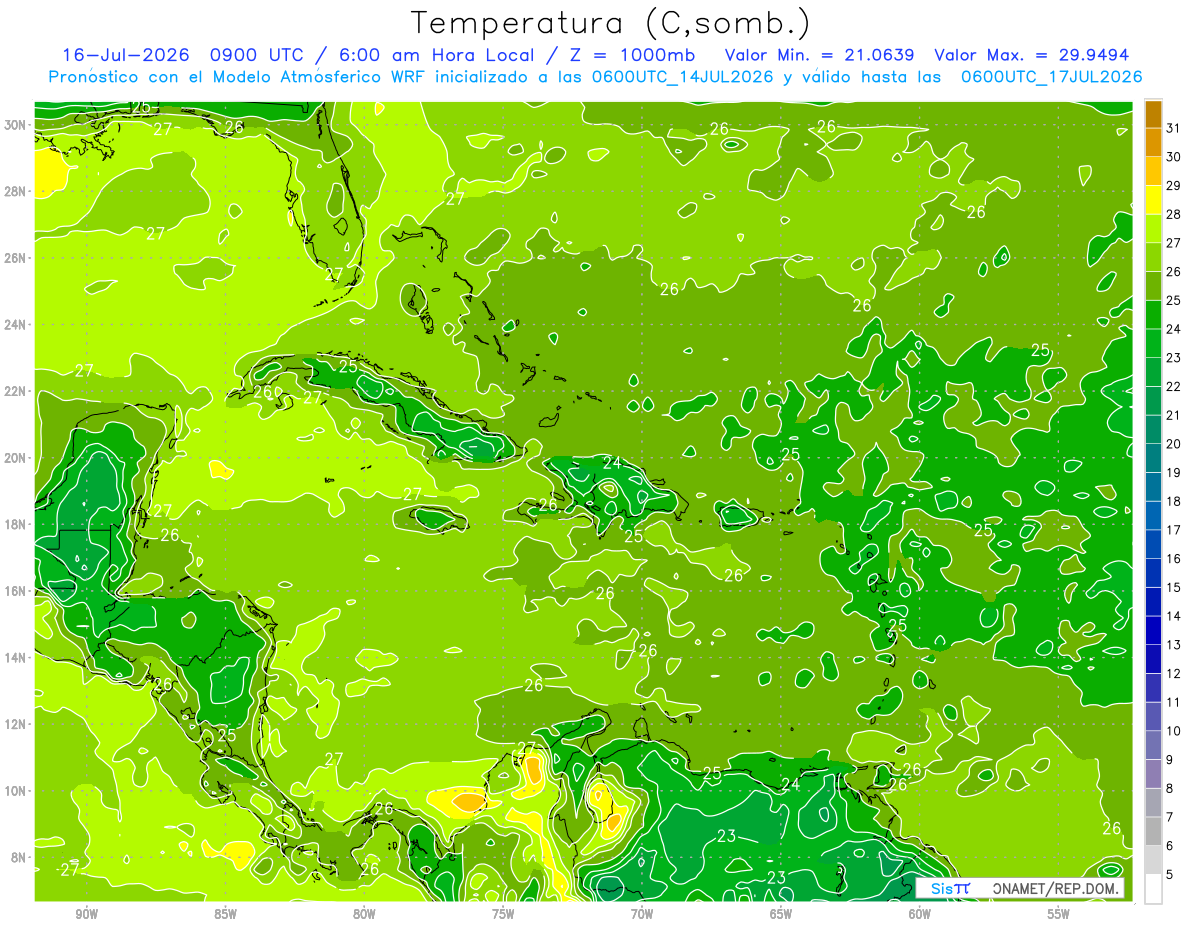Click the "75W" longitude label
Screen dimensions: 1200x927
(x=503, y=914)
